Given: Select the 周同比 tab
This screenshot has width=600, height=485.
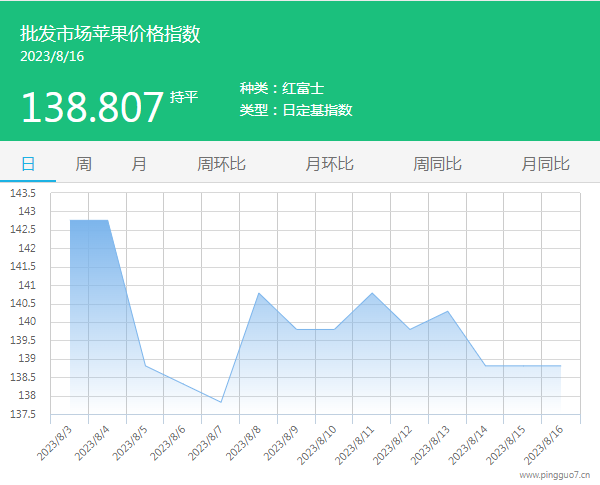Looking at the screenshot, I should click(437, 164).
